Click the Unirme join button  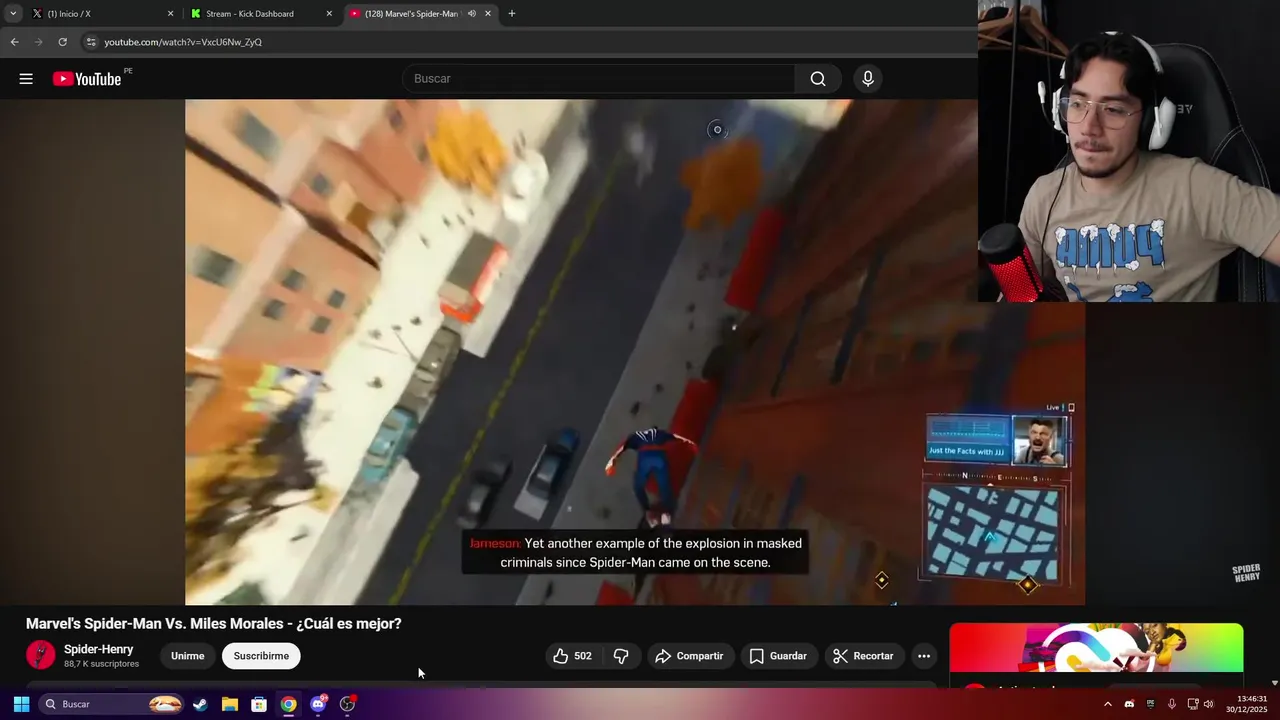(x=187, y=656)
